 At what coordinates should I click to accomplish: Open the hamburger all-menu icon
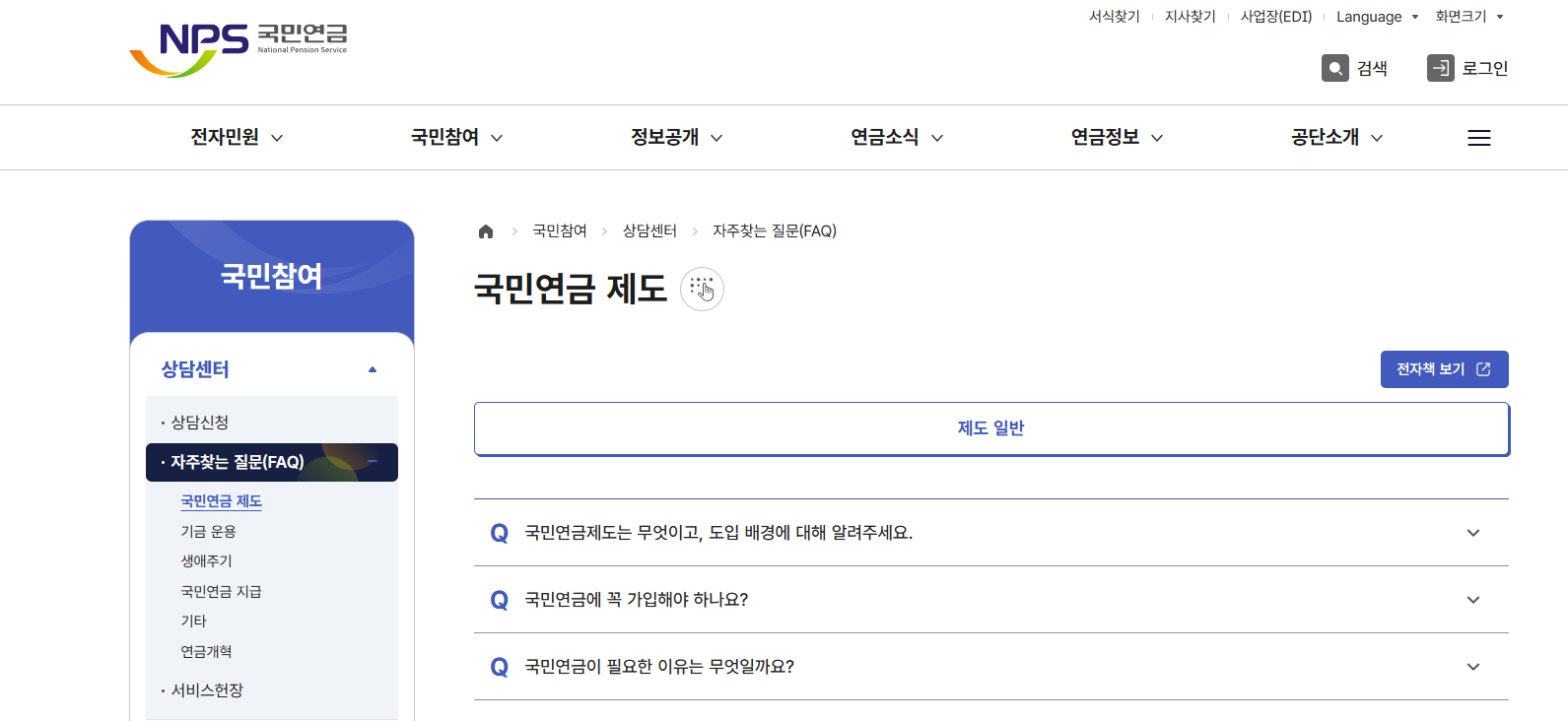[1479, 138]
